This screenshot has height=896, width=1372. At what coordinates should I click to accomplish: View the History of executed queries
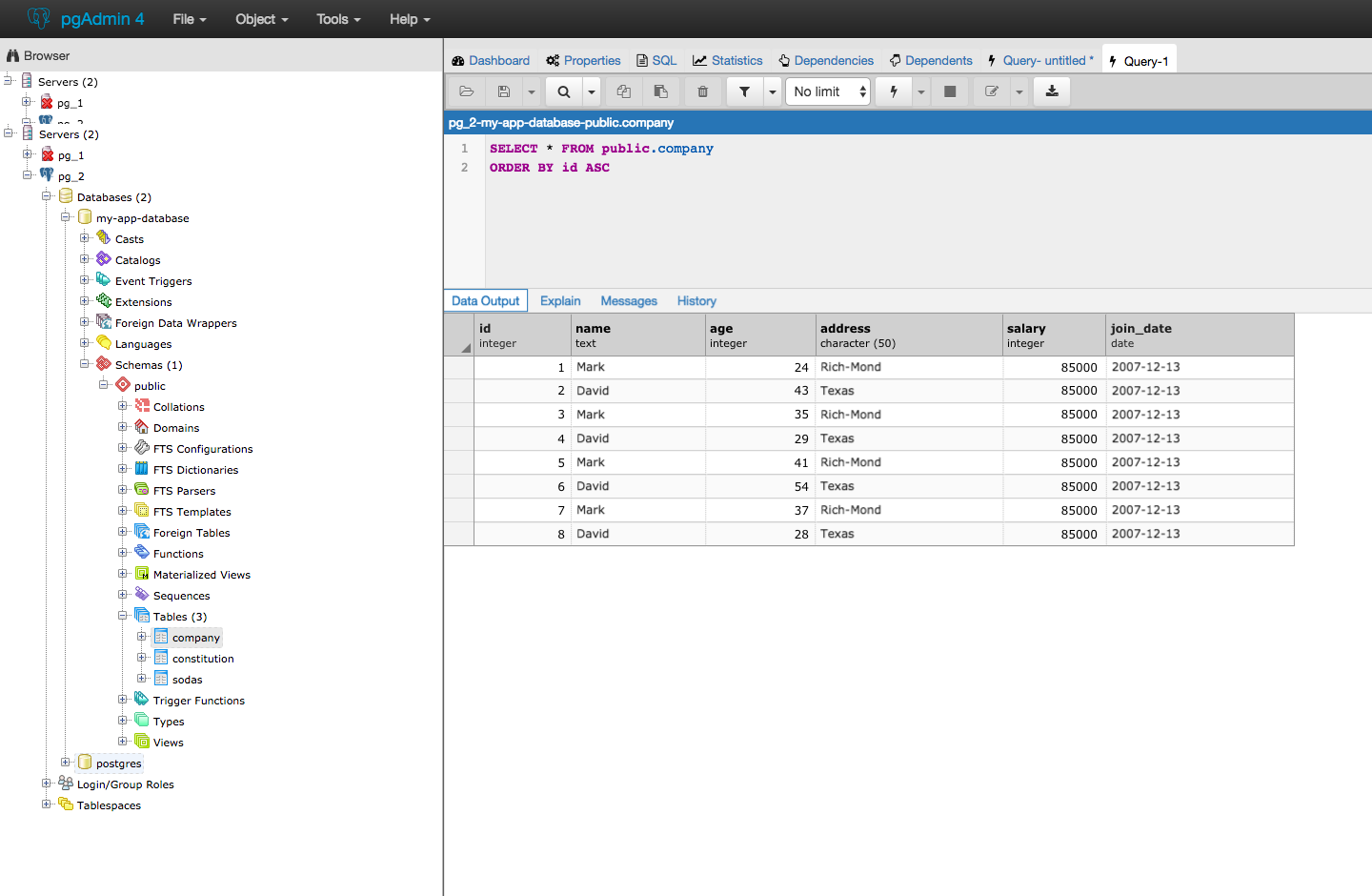coord(696,300)
